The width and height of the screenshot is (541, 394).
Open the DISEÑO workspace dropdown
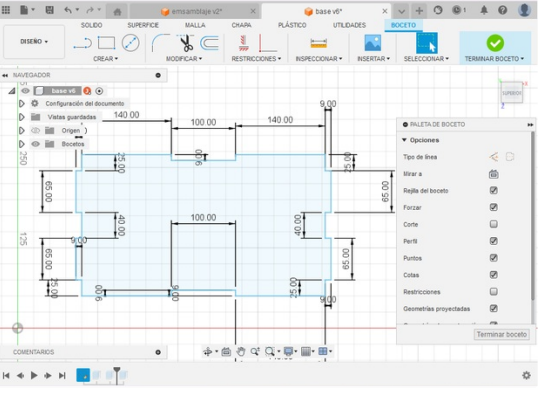click(34, 41)
